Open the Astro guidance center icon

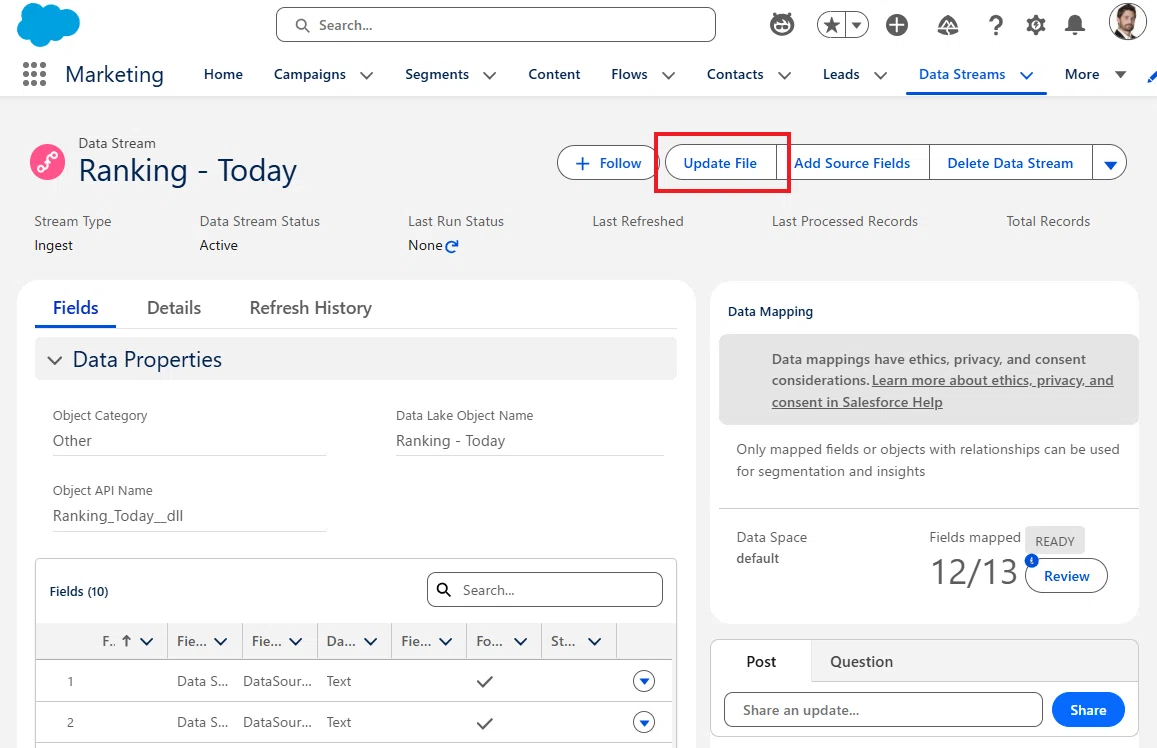pyautogui.click(x=781, y=25)
